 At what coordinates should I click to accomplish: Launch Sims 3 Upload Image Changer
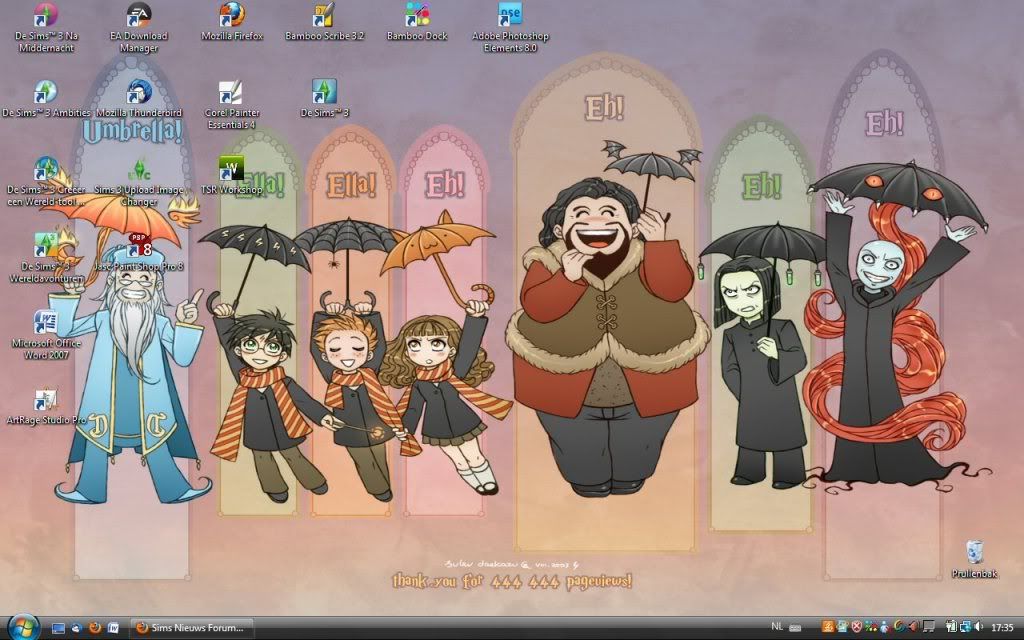click(x=138, y=182)
